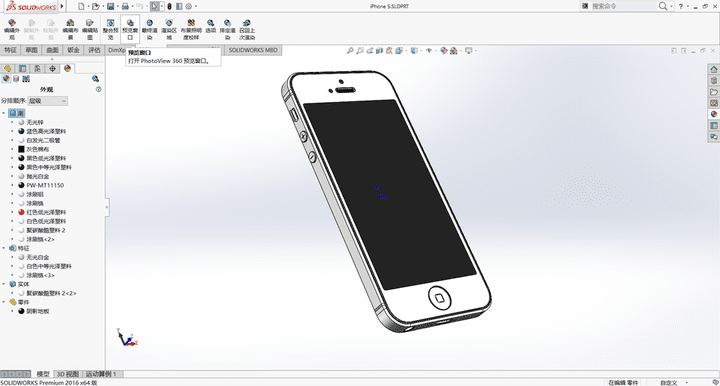Click the 自定义 unit system in the status bar
This screenshot has height=386, width=720.
(x=669, y=383)
